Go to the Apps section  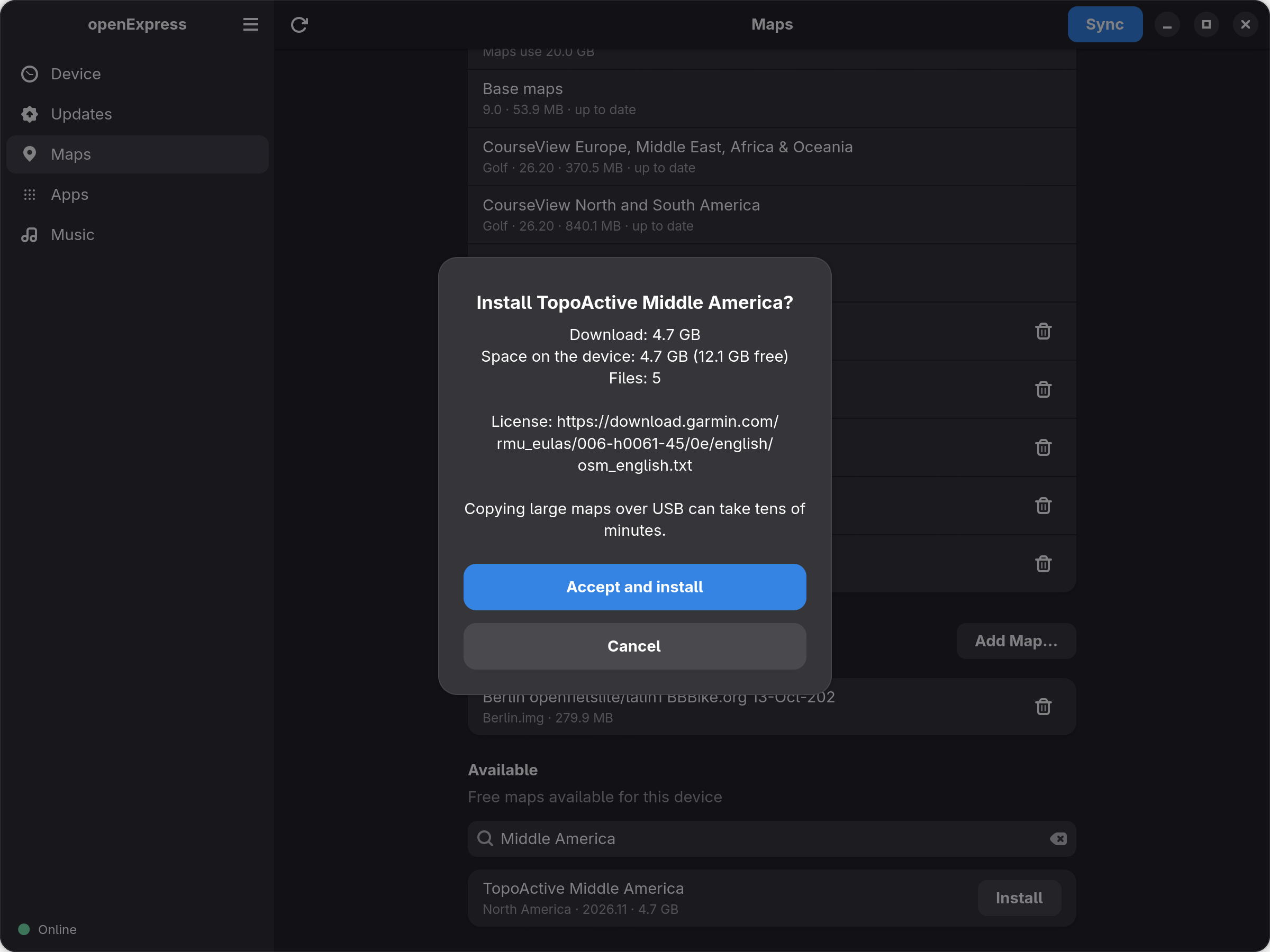click(137, 195)
